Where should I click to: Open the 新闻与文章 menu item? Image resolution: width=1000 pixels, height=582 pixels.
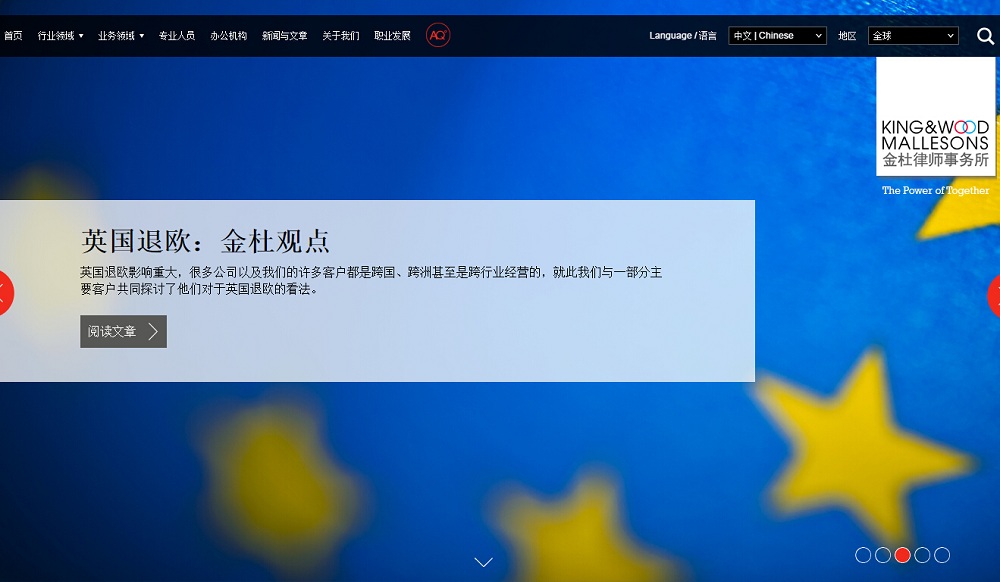click(284, 36)
